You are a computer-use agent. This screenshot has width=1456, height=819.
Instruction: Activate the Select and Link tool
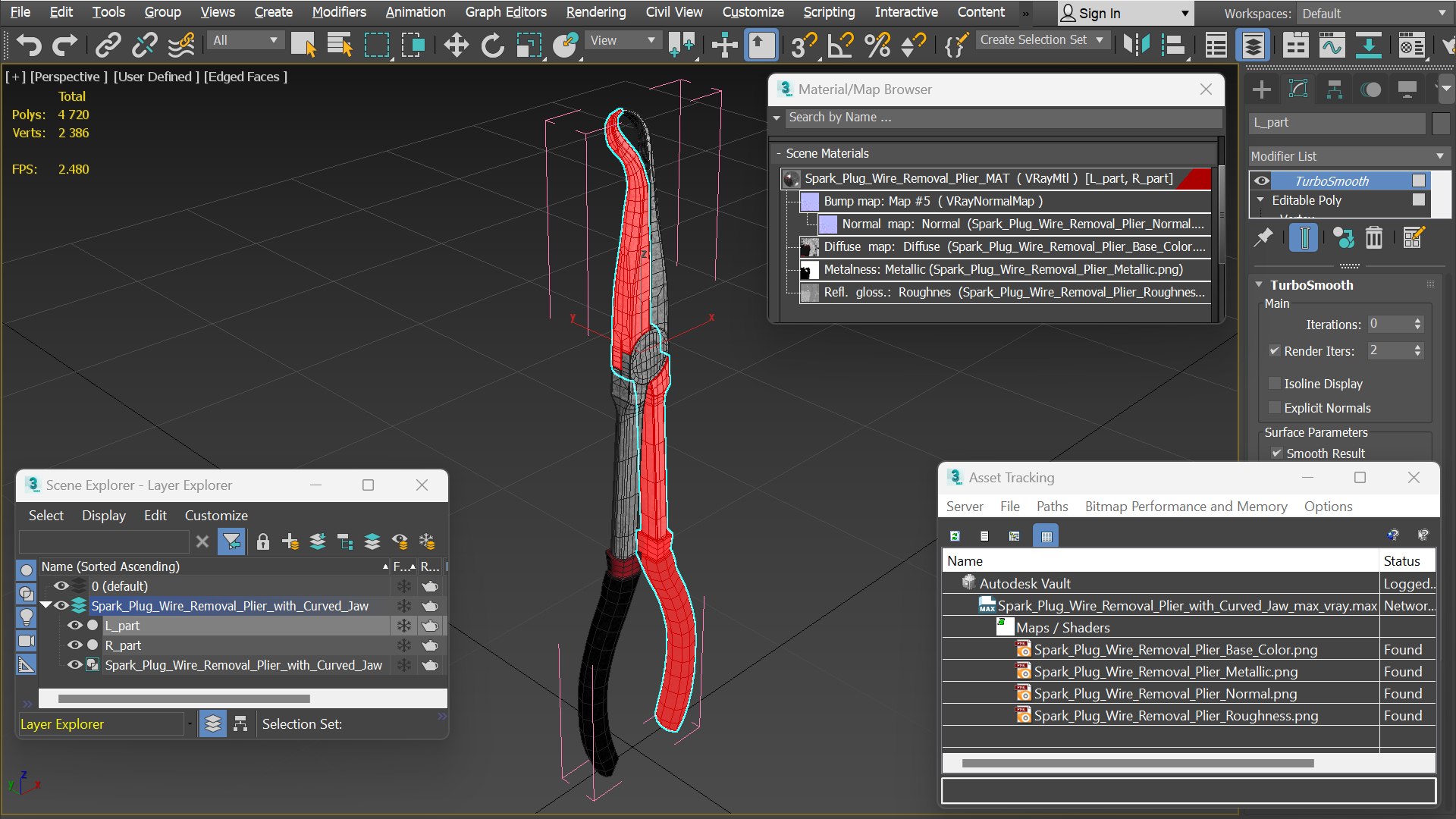click(108, 45)
